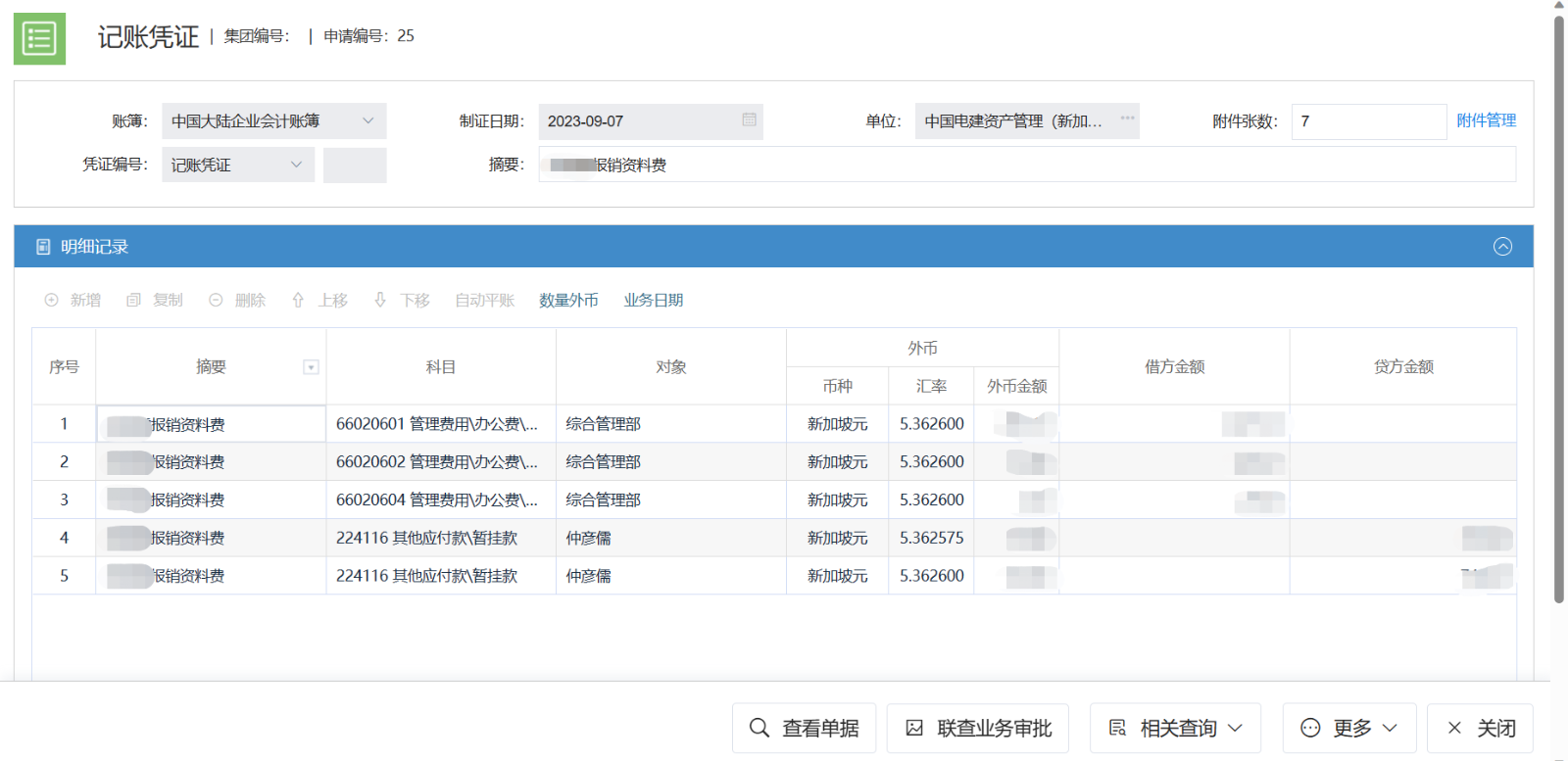Click the 数量外币 toolbar option
This screenshot has height=761, width=1568.
[568, 301]
